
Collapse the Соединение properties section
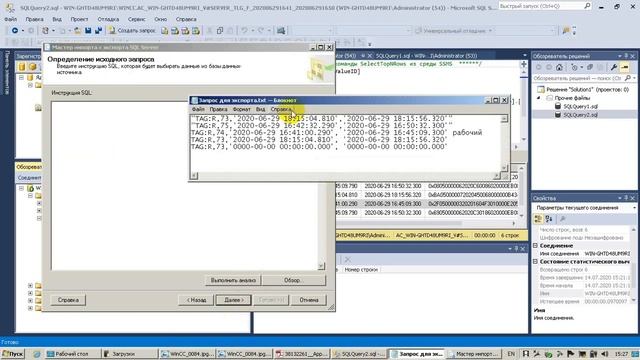(x=536, y=245)
